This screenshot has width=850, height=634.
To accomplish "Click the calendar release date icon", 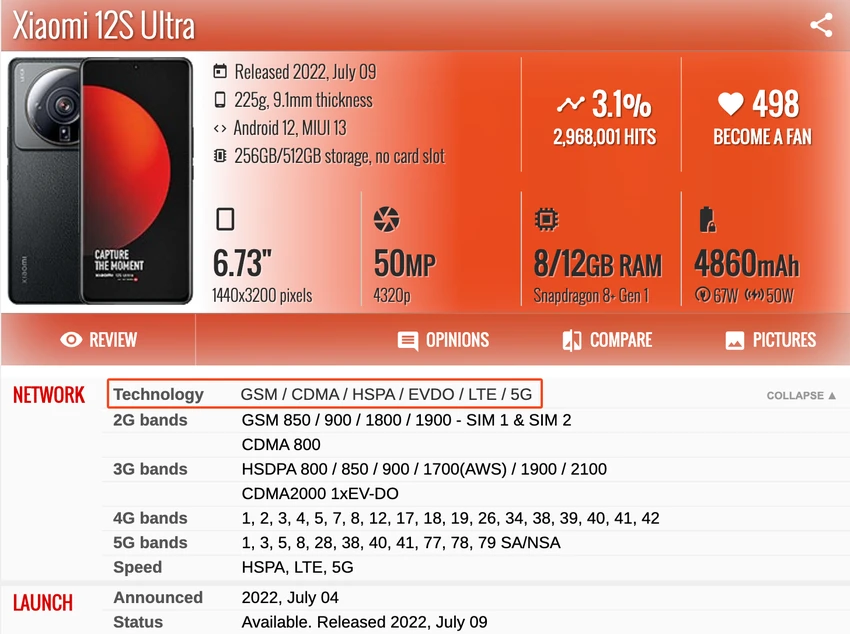I will coord(220,71).
